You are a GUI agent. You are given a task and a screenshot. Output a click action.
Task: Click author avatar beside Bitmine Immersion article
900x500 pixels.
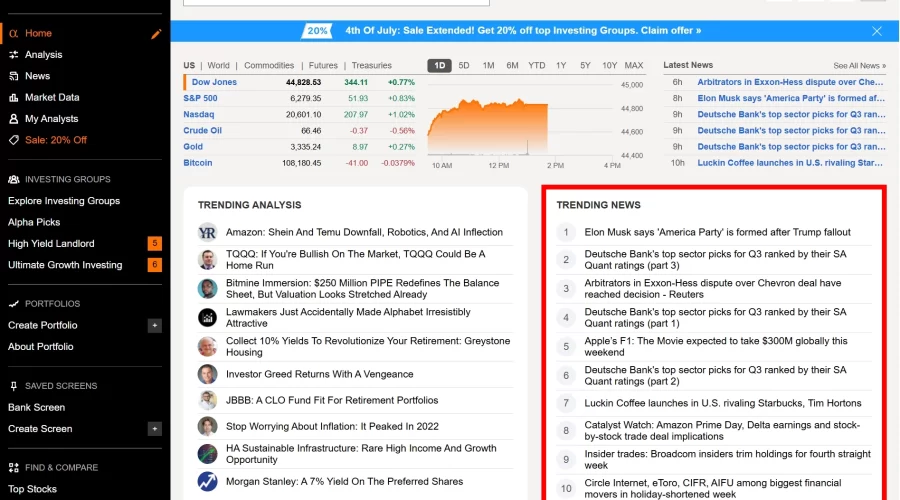207,289
